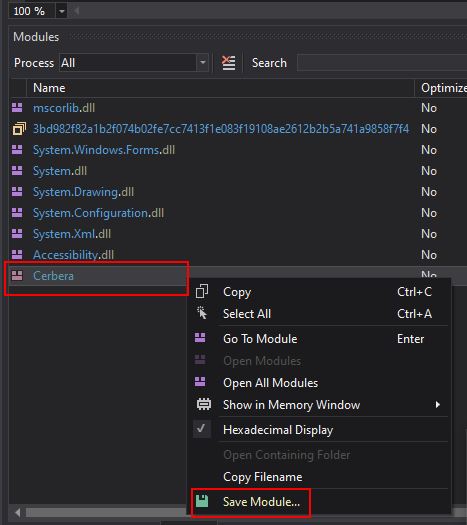Image resolution: width=467 pixels, height=525 pixels.
Task: Click the Show in Memory Window icon
Action: point(204,404)
